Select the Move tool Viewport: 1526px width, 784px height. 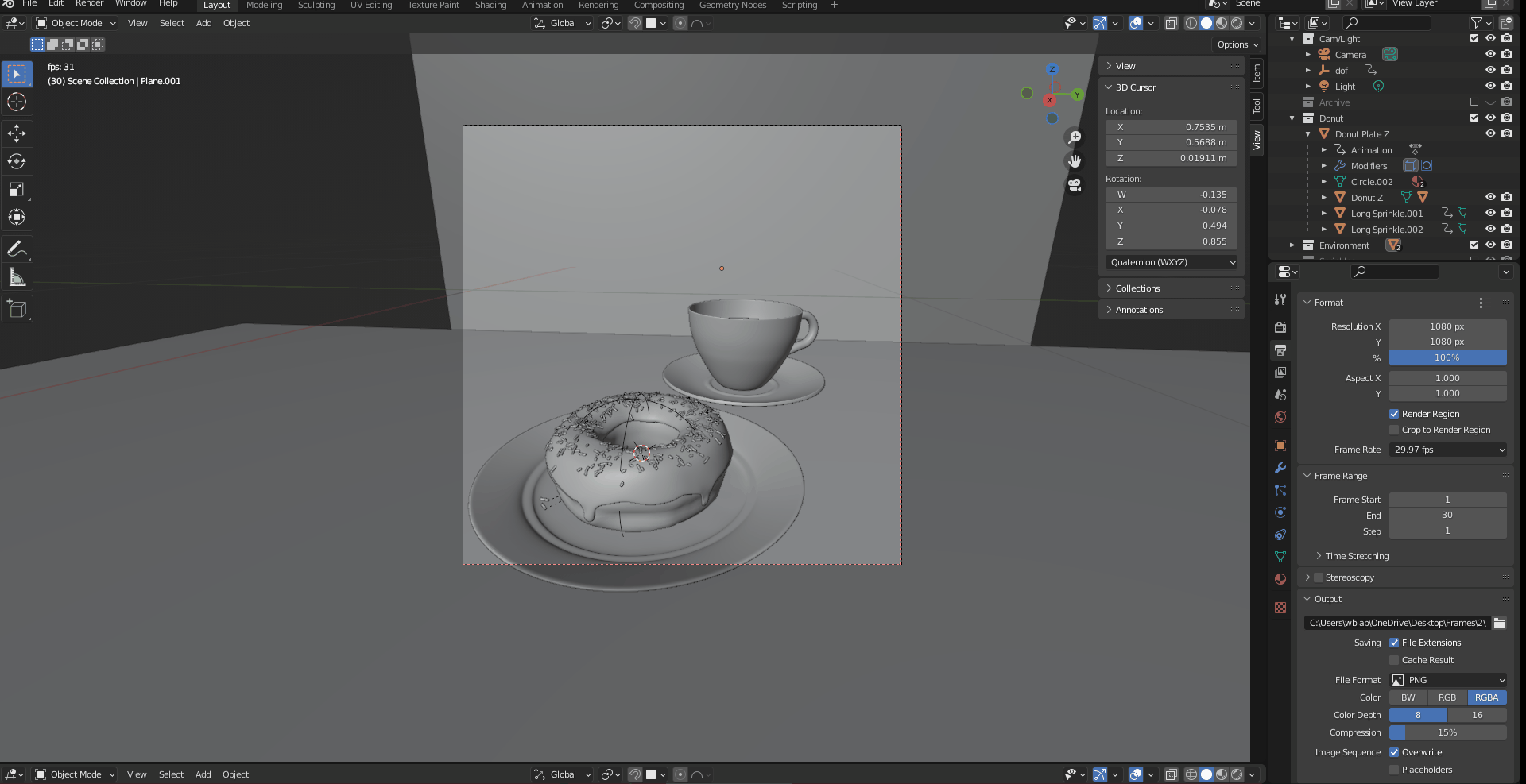pos(17,133)
